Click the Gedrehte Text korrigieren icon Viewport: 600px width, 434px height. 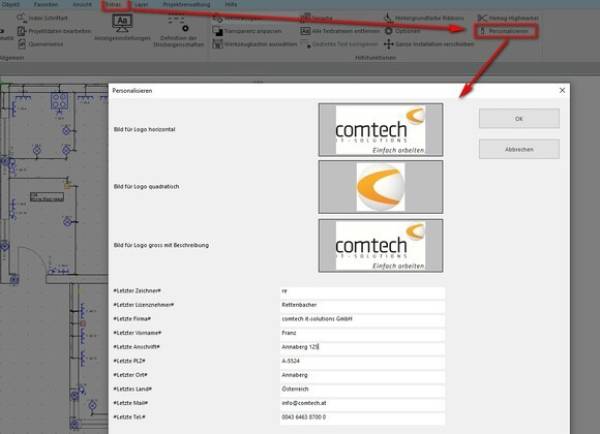(x=306, y=44)
